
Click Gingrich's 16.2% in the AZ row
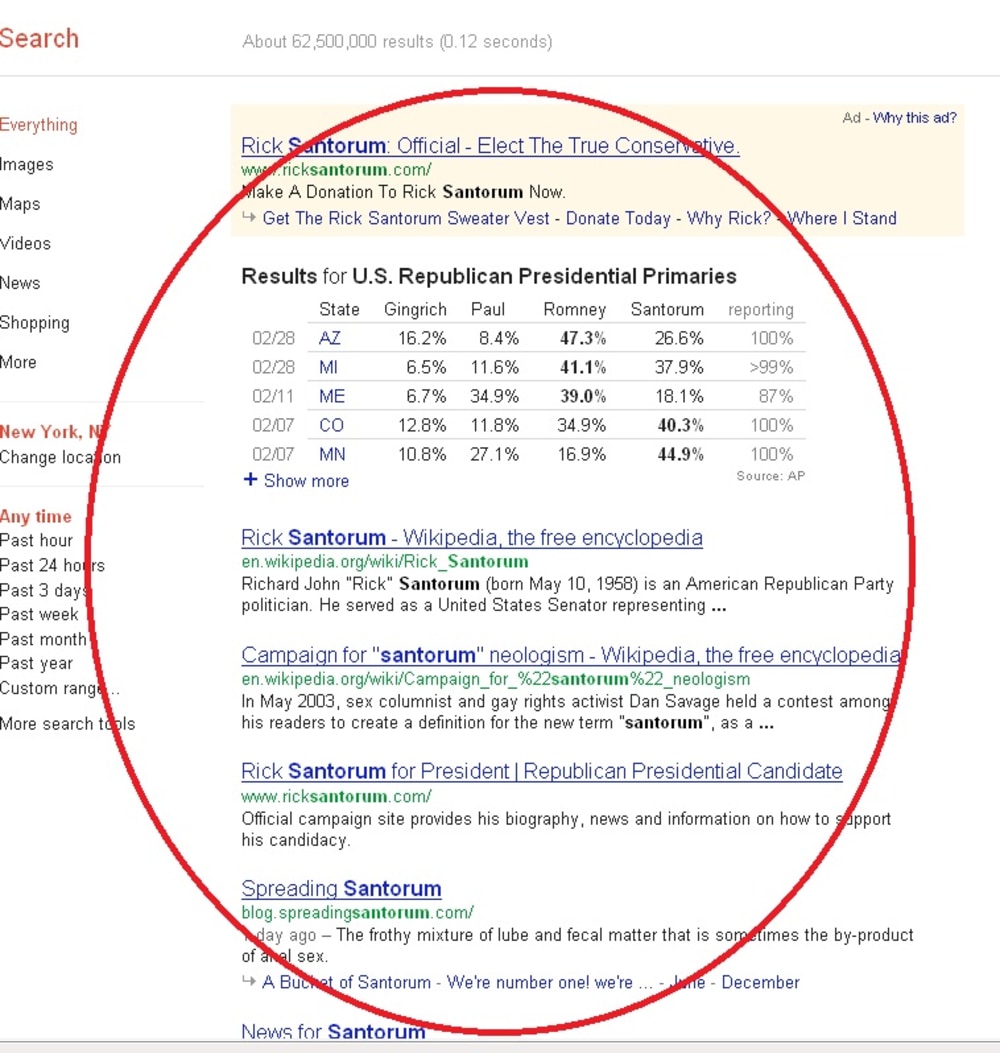422,338
